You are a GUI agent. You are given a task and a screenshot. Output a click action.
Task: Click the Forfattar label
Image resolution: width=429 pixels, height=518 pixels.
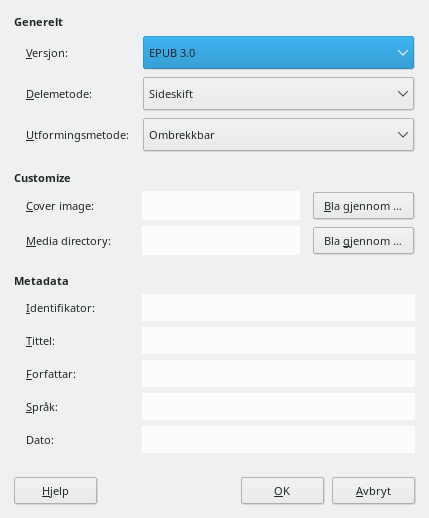pyautogui.click(x=51, y=374)
